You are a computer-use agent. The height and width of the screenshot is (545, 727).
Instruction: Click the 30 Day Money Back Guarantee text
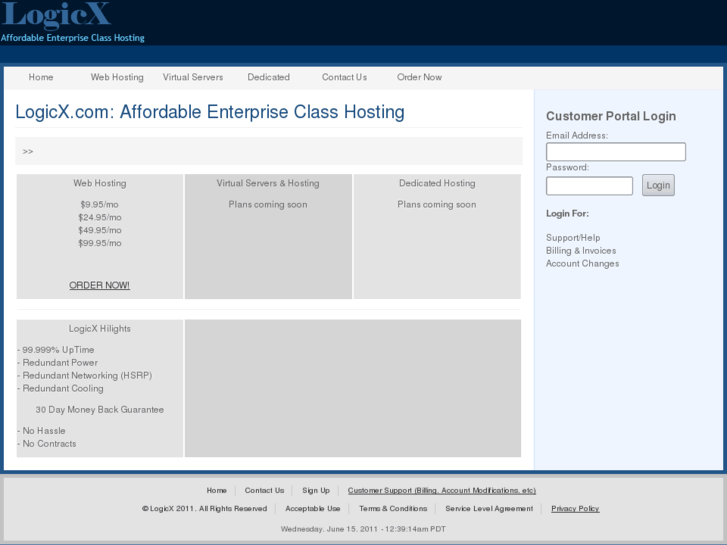click(100, 410)
